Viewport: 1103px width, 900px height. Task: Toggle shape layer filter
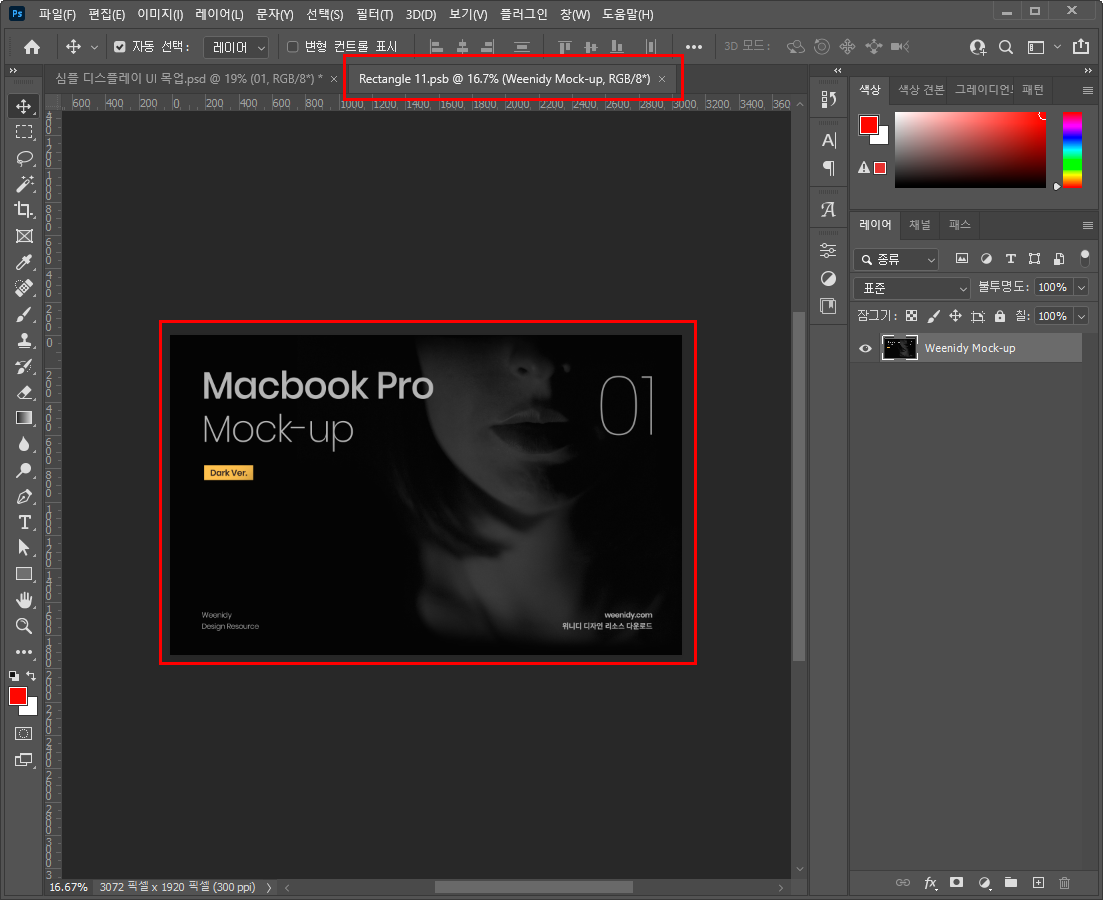[x=1034, y=258]
